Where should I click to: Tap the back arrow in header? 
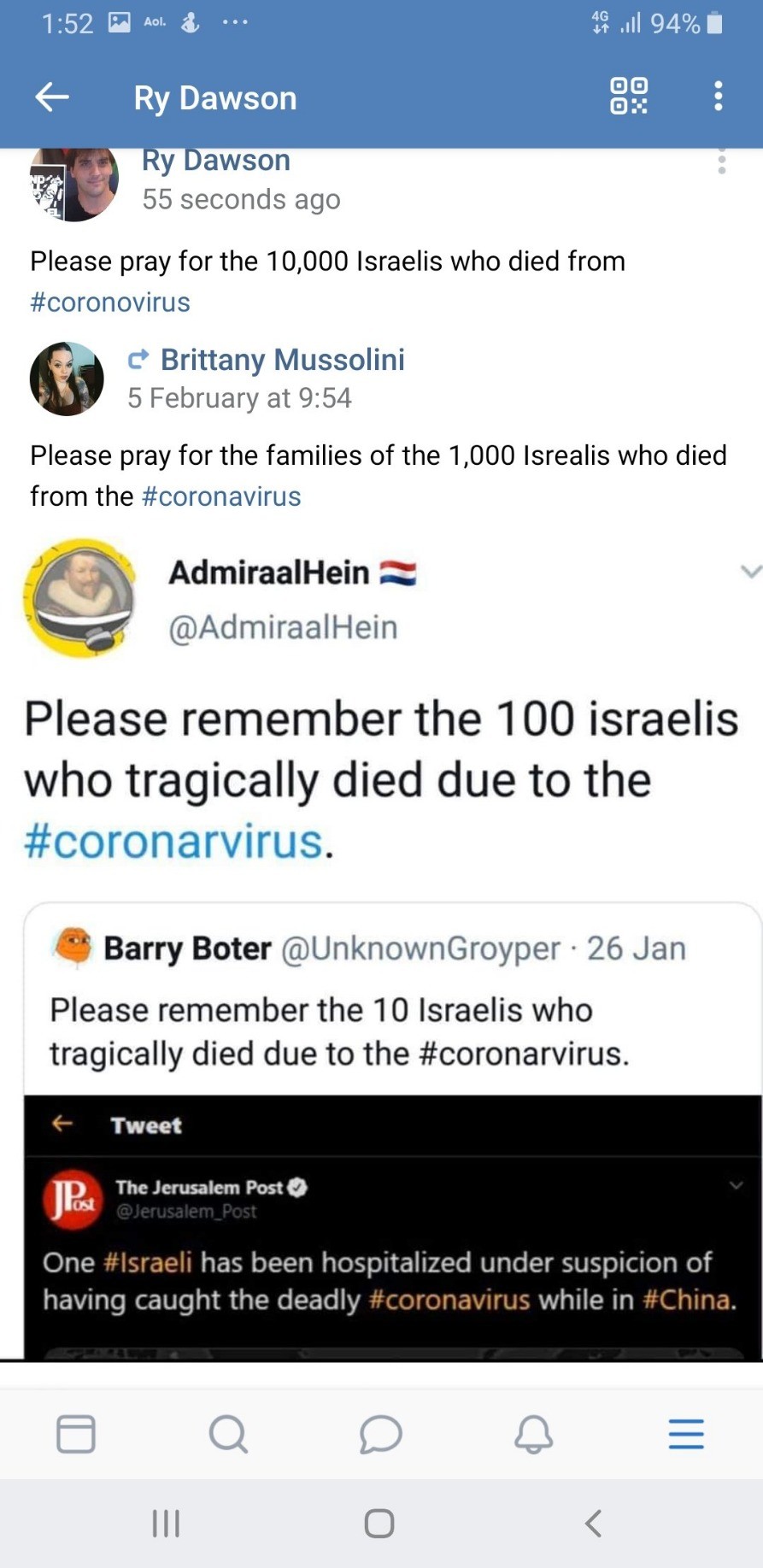pyautogui.click(x=52, y=97)
